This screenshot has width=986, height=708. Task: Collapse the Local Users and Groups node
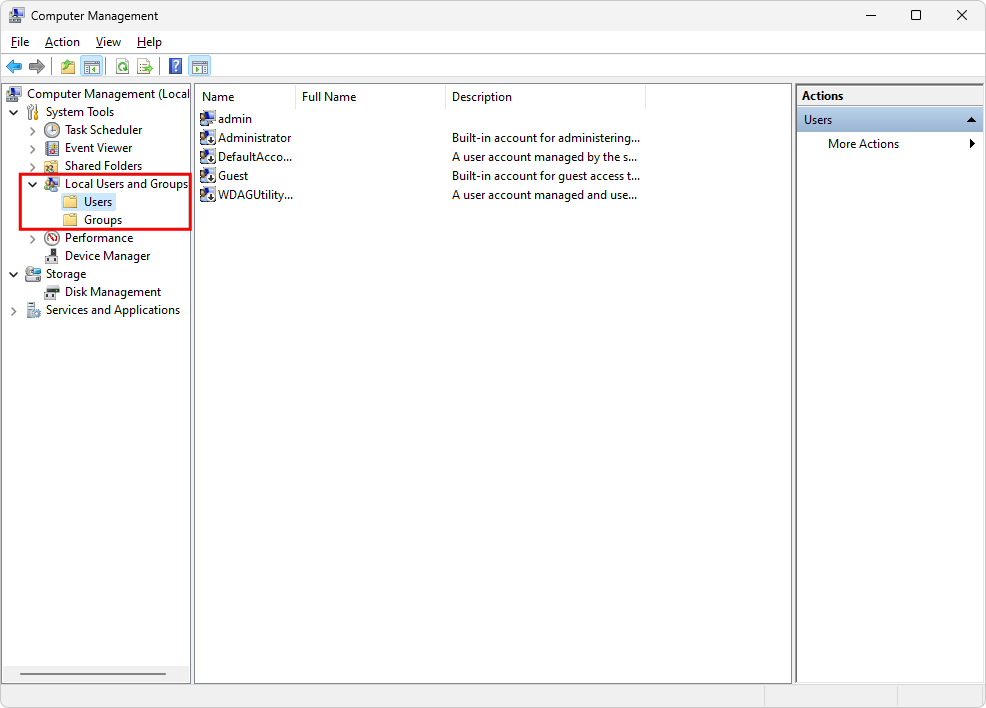pos(33,185)
